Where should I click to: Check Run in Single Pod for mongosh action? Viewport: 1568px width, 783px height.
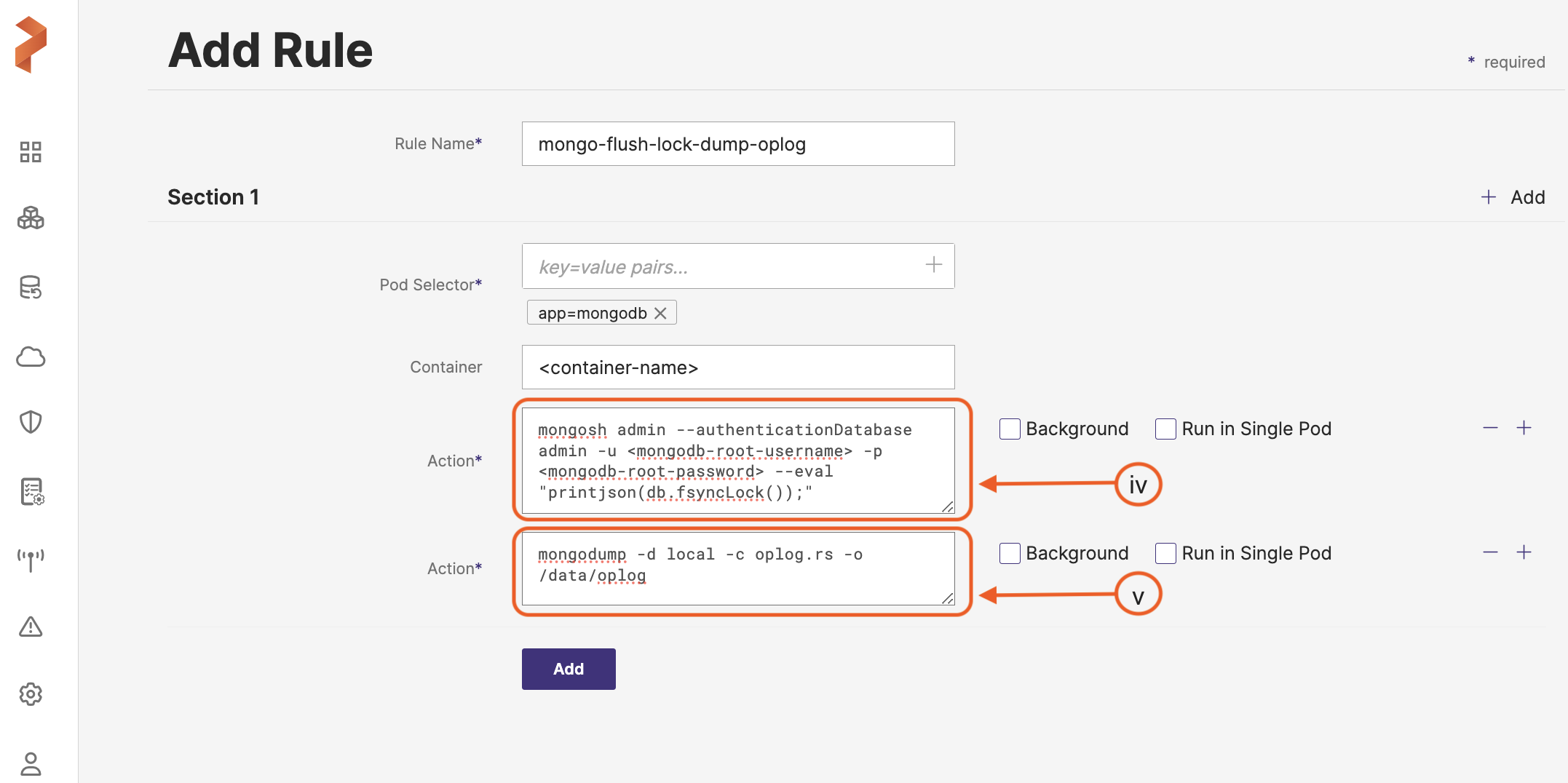[x=1165, y=429]
